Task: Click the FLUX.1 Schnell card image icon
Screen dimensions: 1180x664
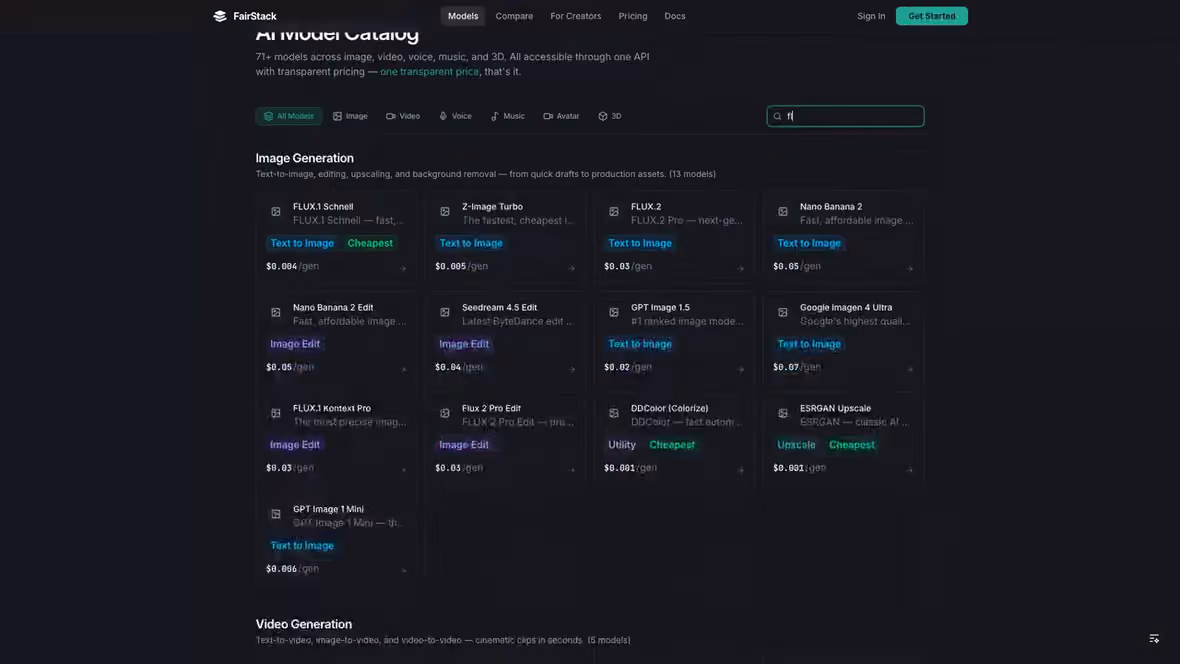Action: pyautogui.click(x=276, y=212)
